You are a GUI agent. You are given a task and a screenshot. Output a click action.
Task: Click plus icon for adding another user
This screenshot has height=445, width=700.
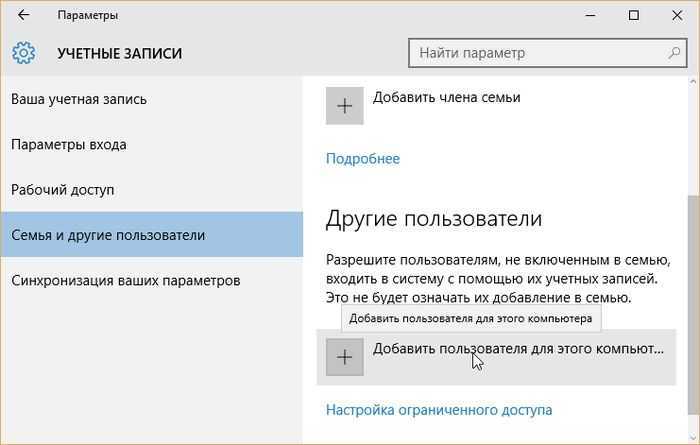click(x=344, y=357)
